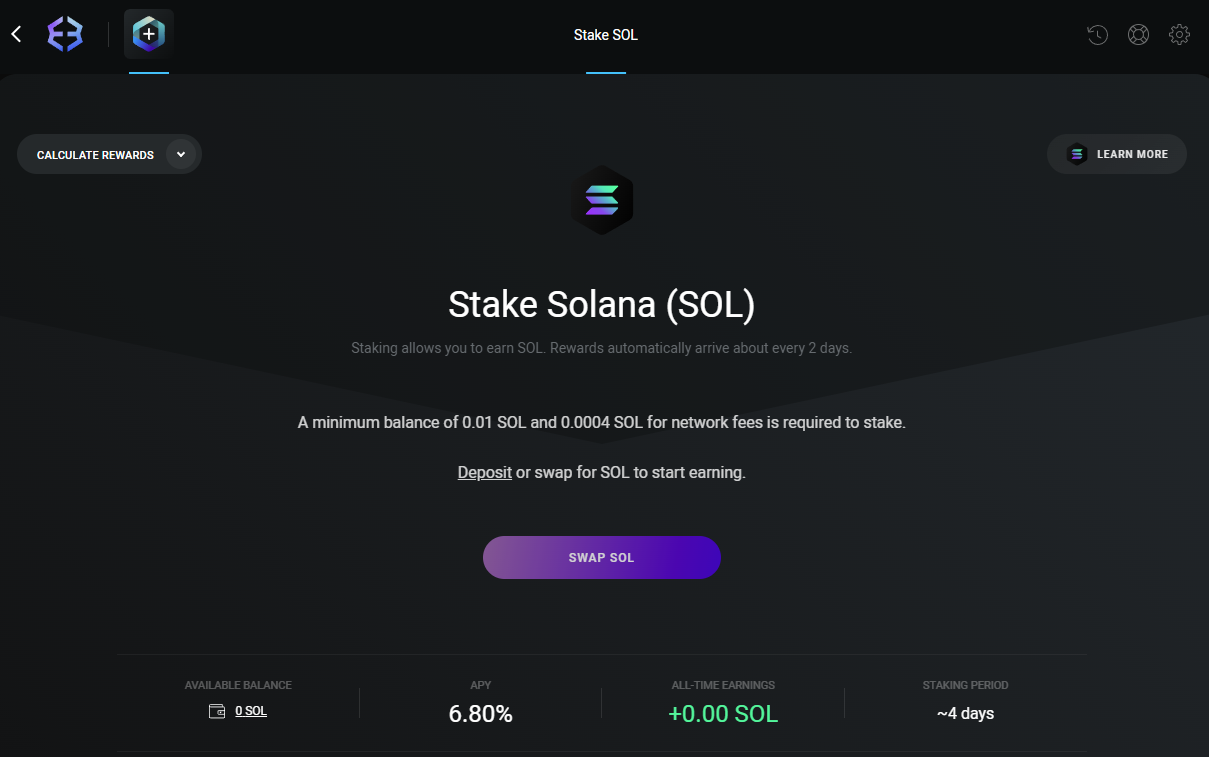This screenshot has width=1209, height=757.
Task: Open transaction history clock icon
Action: (1097, 35)
